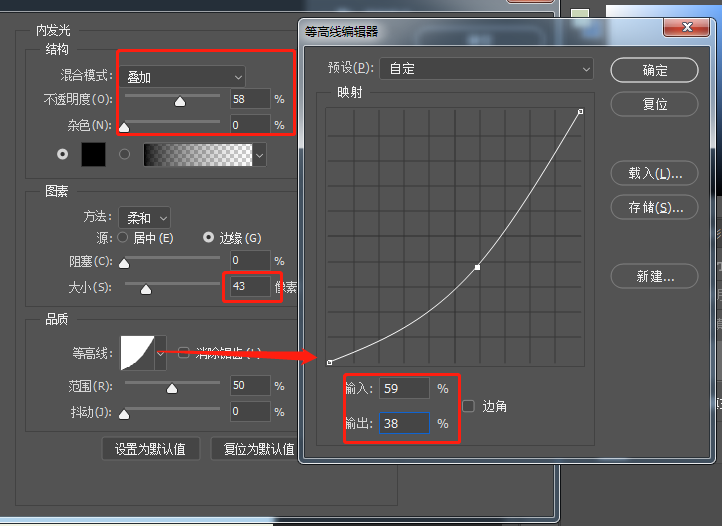Screen dimensions: 722x526
Task: Click the 输出 field showing 38
Action: point(404,423)
